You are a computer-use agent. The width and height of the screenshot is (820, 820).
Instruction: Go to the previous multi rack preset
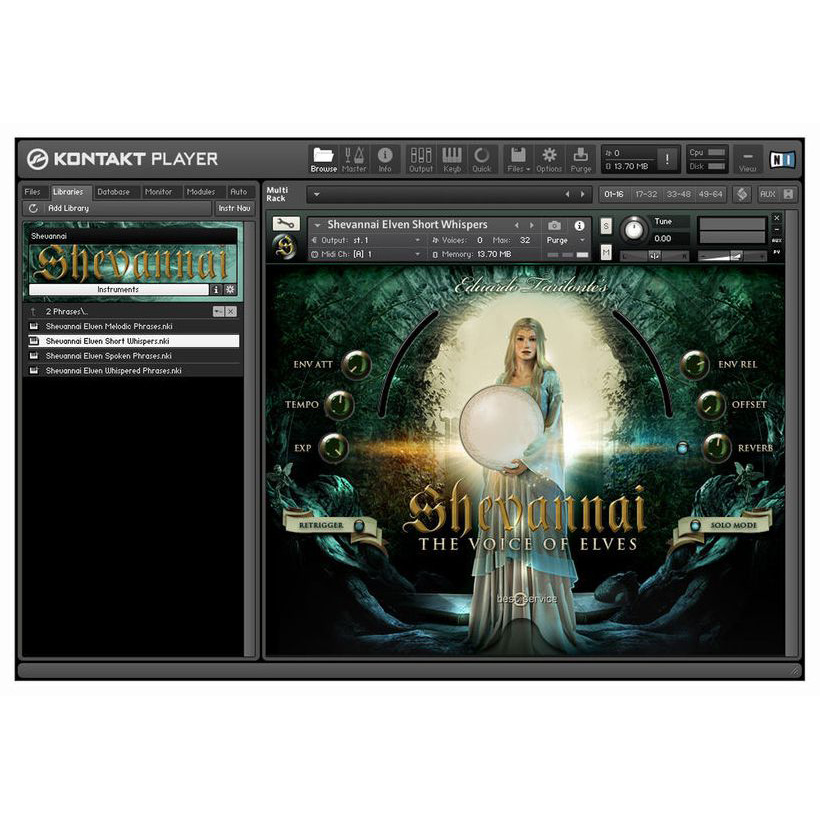pos(567,194)
